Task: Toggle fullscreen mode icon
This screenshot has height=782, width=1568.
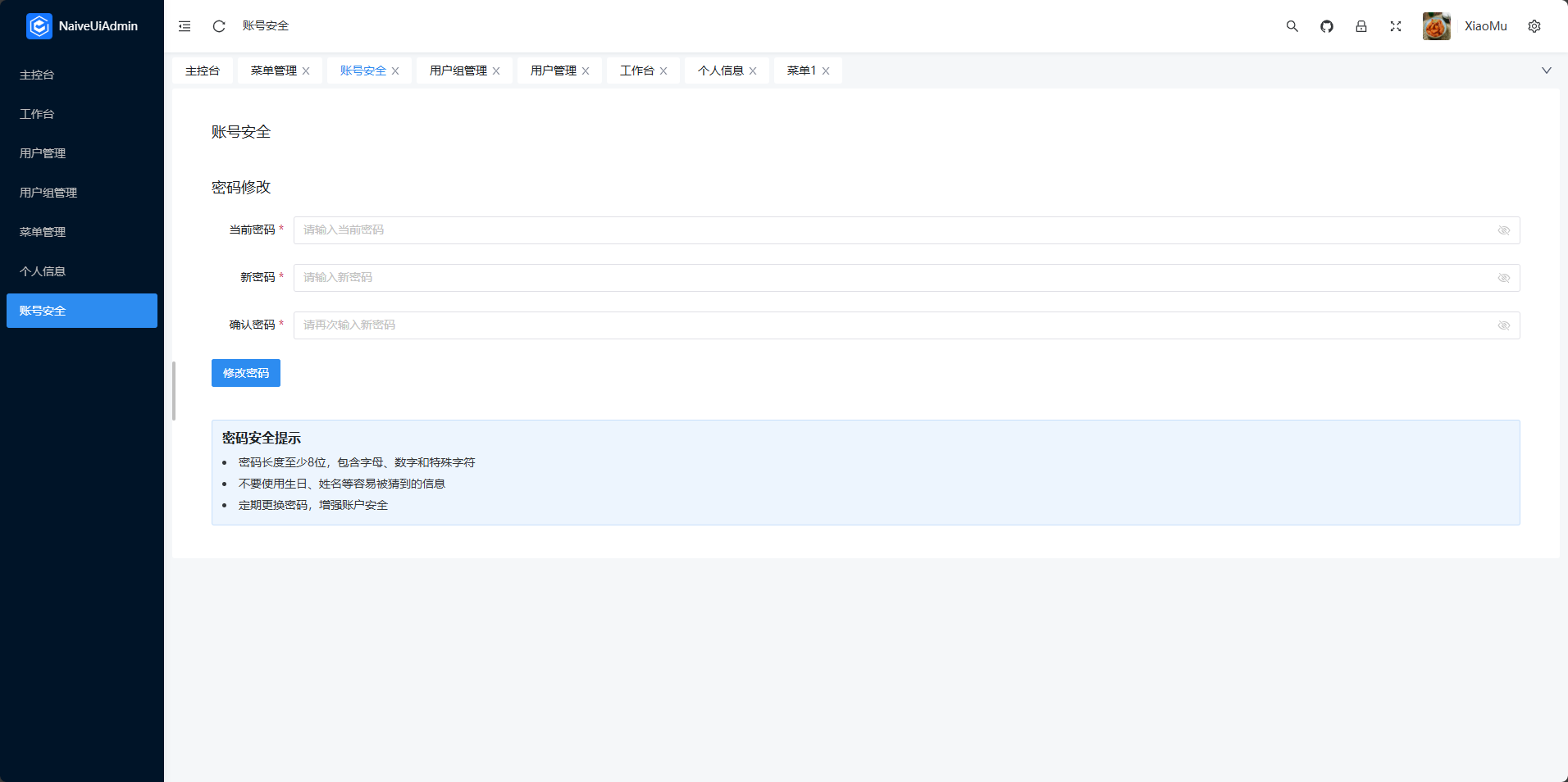Action: (1395, 26)
